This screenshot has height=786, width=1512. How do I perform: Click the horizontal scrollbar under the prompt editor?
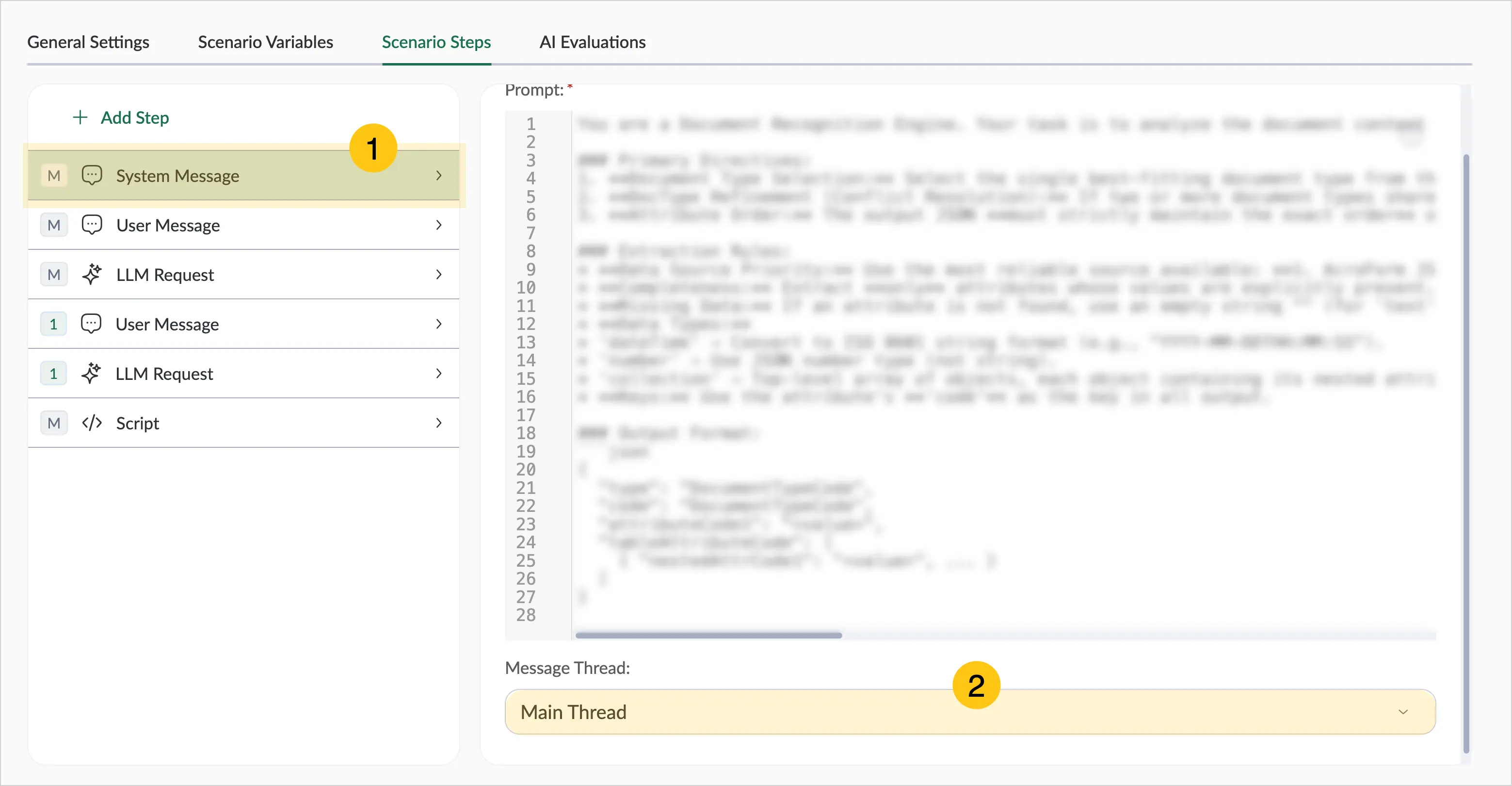click(708, 635)
